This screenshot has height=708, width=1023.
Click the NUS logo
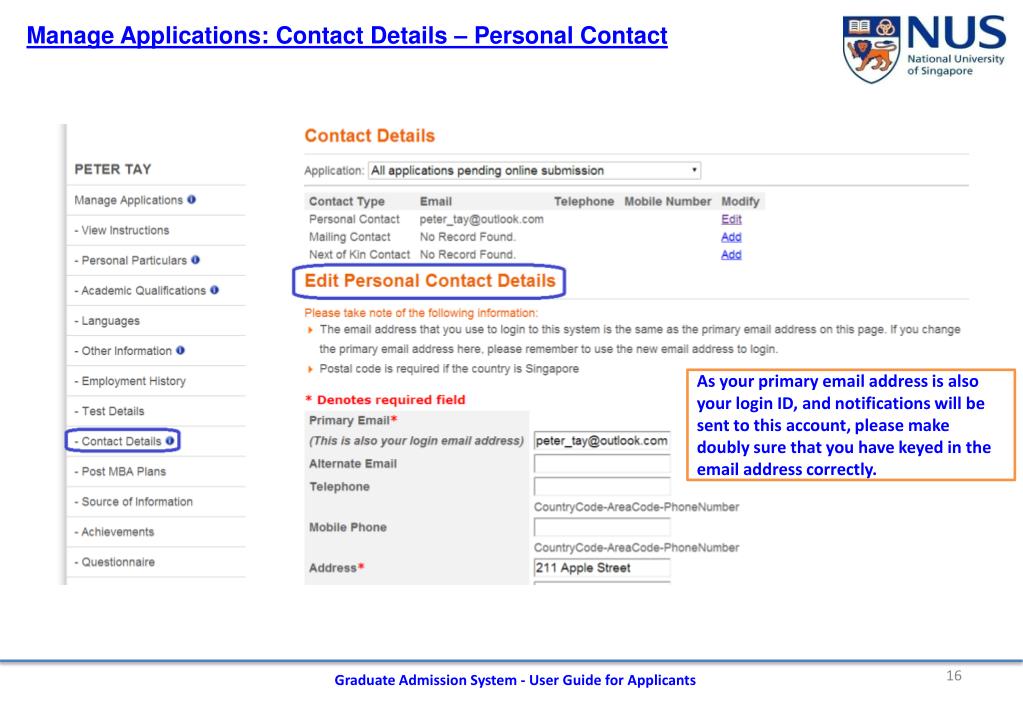[x=923, y=49]
